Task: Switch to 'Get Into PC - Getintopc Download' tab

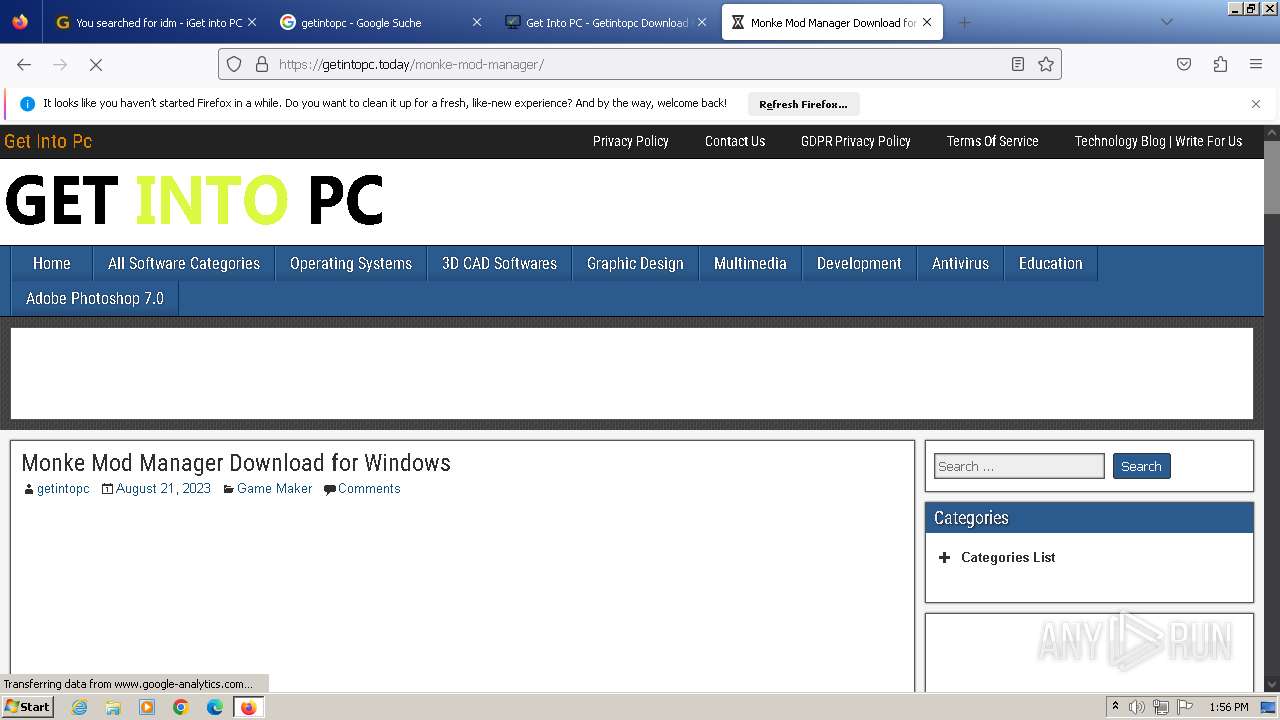Action: 607,22
